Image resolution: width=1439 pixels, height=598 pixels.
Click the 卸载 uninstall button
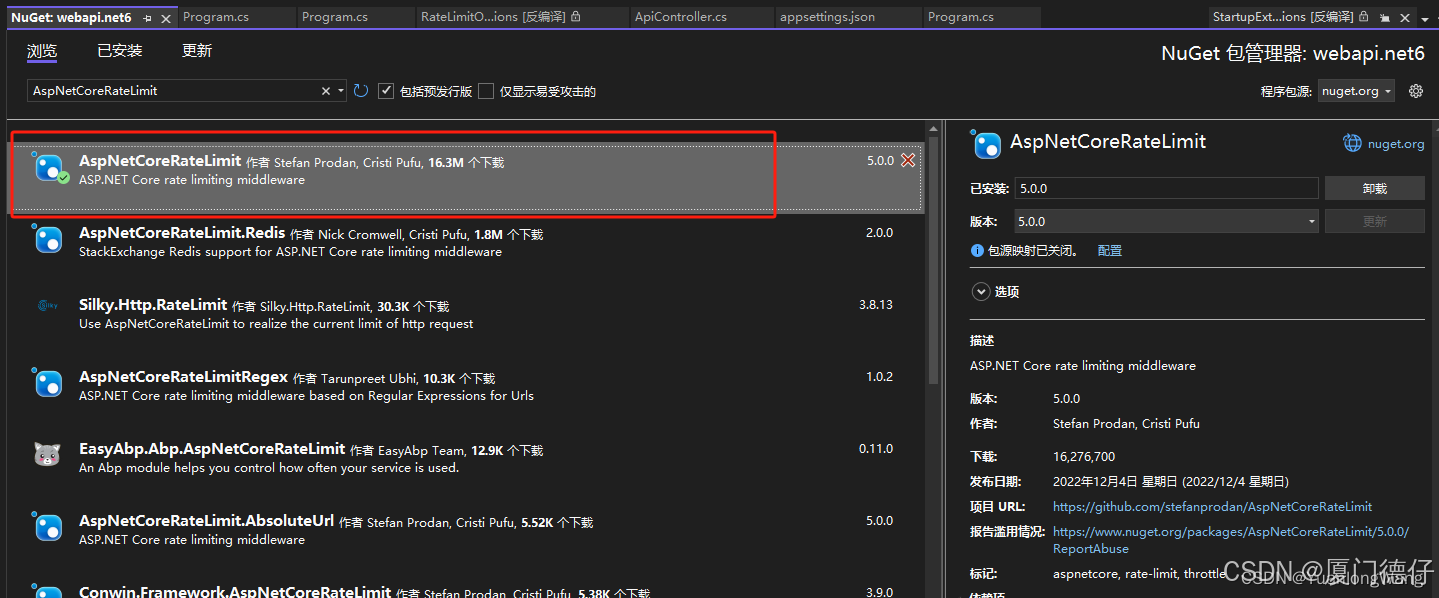(1374, 188)
